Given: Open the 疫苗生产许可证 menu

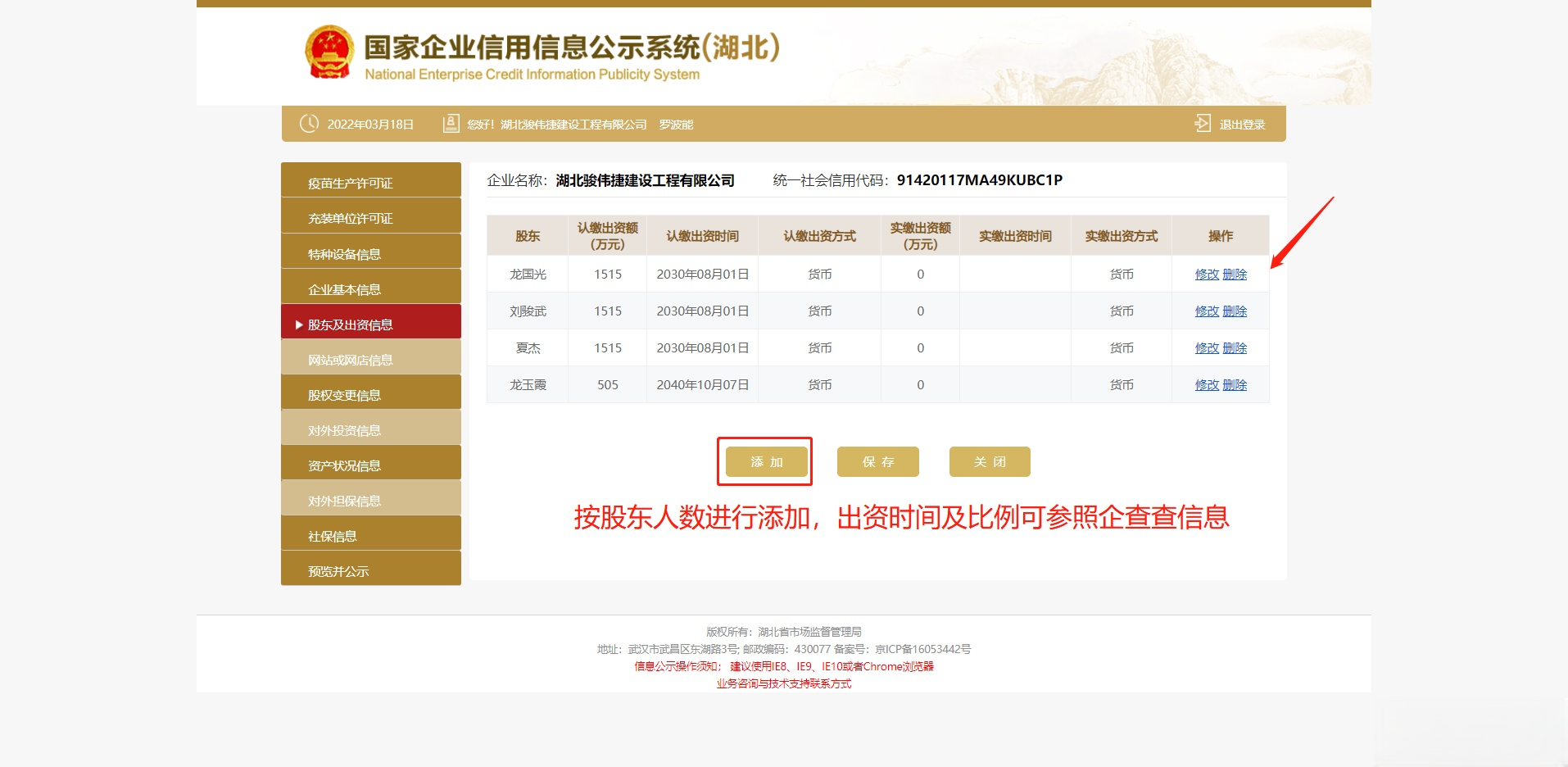Looking at the screenshot, I should pos(371,180).
